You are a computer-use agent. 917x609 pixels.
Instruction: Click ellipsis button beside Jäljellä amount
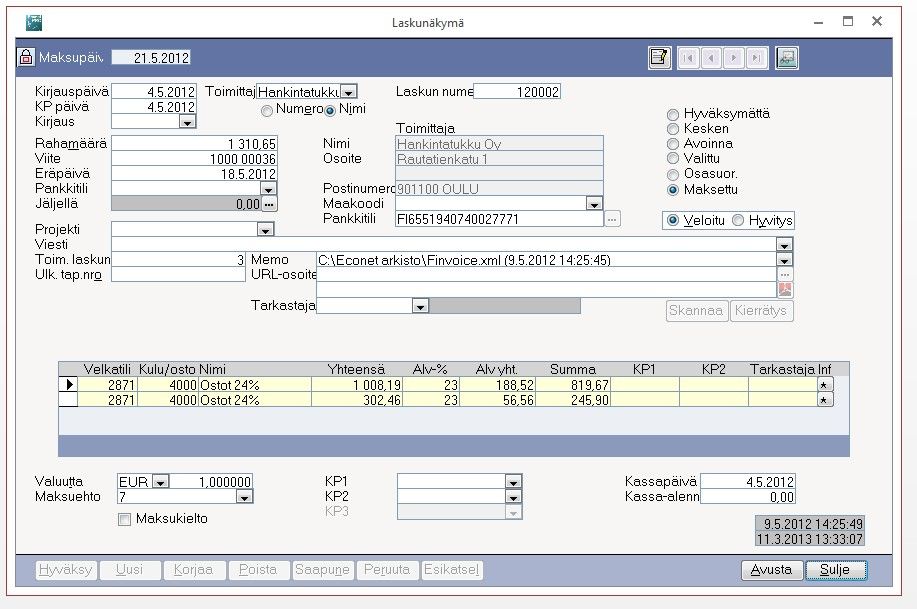click(x=268, y=204)
